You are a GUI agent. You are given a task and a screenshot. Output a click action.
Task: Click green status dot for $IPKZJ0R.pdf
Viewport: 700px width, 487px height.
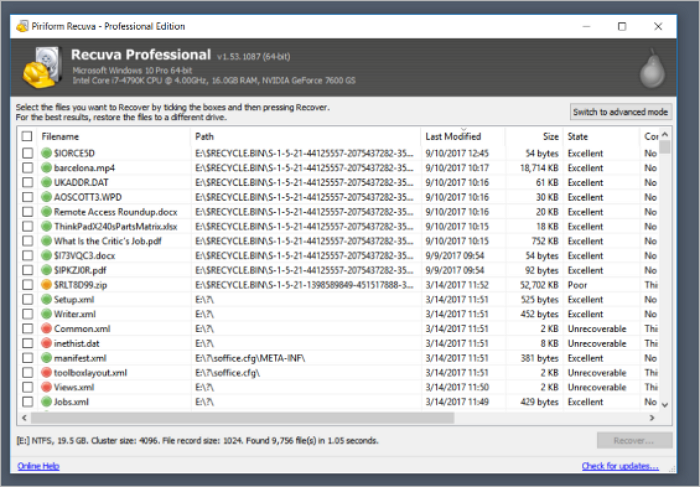click(x=46, y=270)
